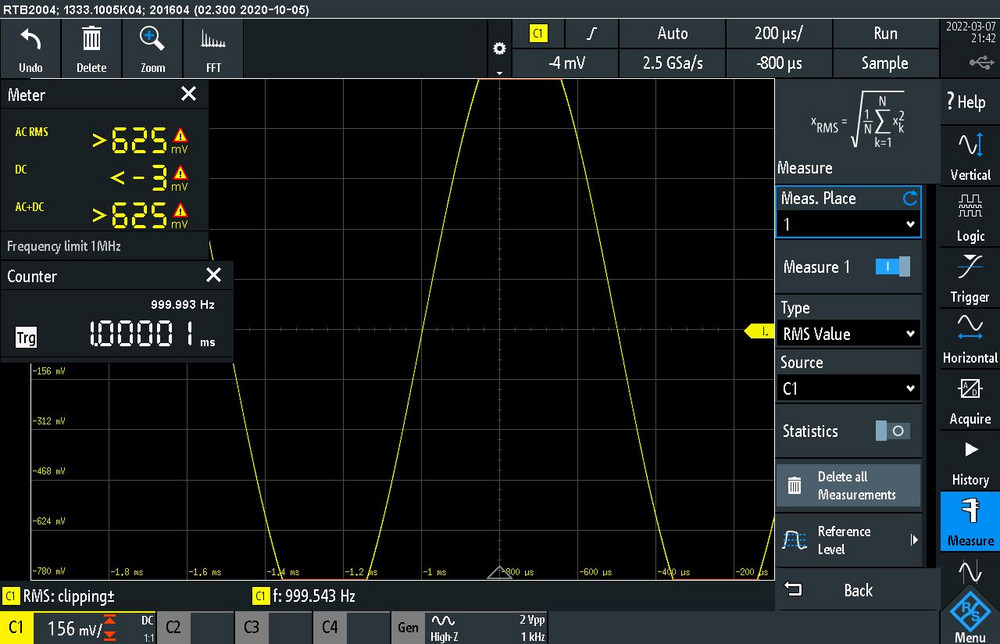Select the -4 mV trigger level field
Viewport: 1000px width, 644px height.
[565, 62]
